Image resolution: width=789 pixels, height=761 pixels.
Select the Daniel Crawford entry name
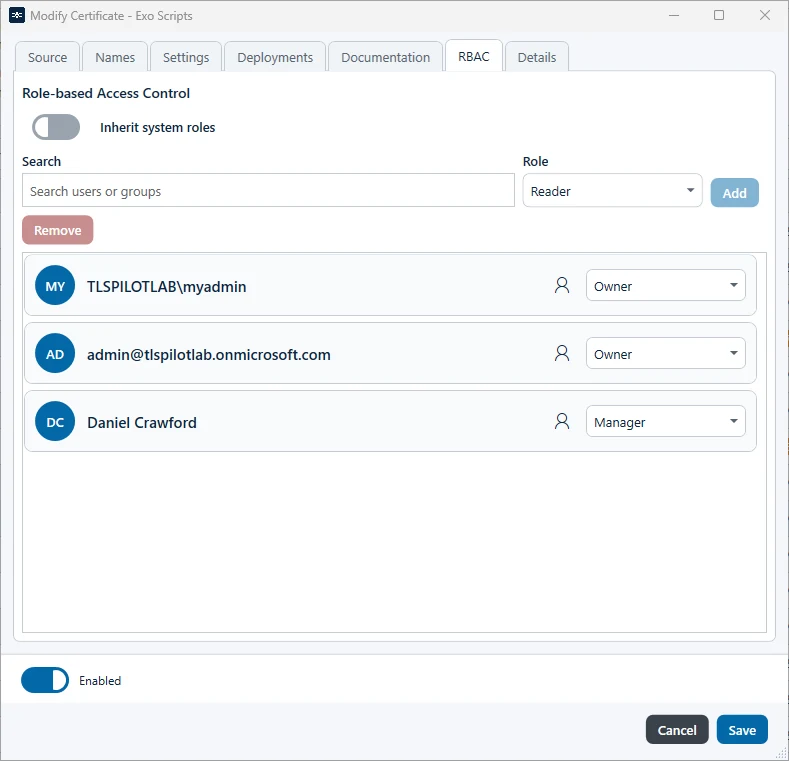point(142,422)
